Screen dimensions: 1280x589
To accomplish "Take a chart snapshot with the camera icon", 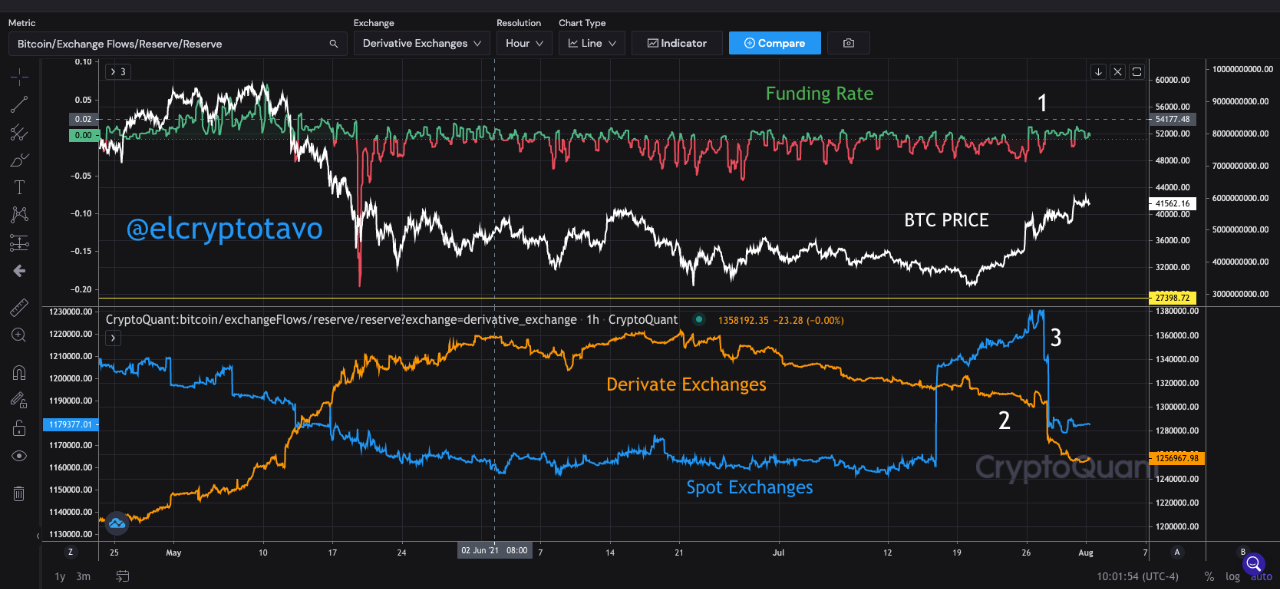I will click(848, 43).
